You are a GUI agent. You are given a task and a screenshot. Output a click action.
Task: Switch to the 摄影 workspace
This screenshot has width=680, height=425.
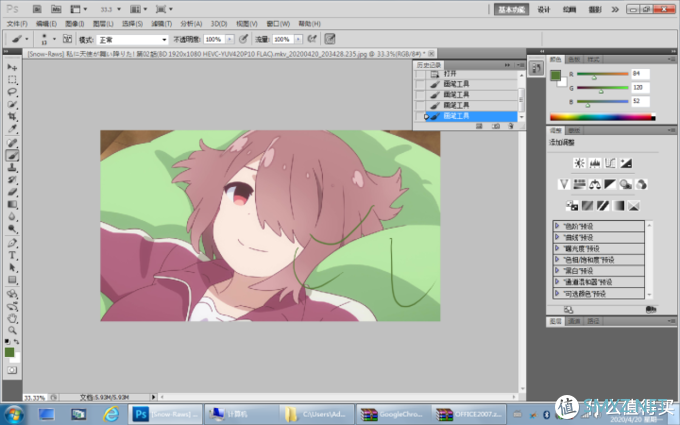pos(595,9)
